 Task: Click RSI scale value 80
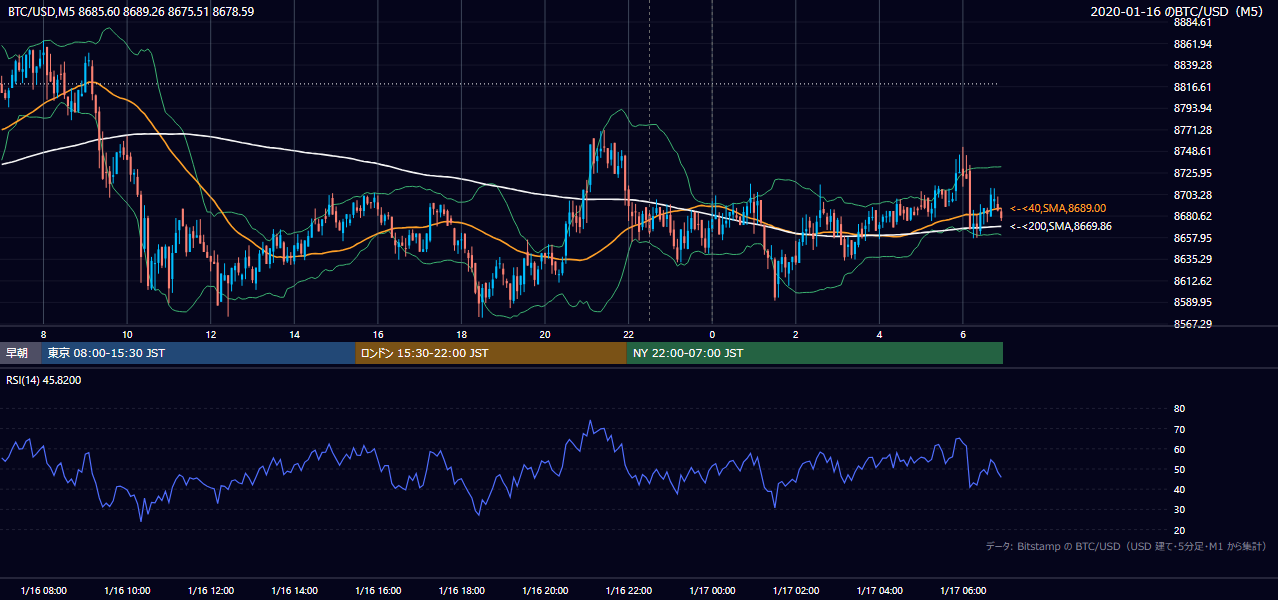point(1179,409)
